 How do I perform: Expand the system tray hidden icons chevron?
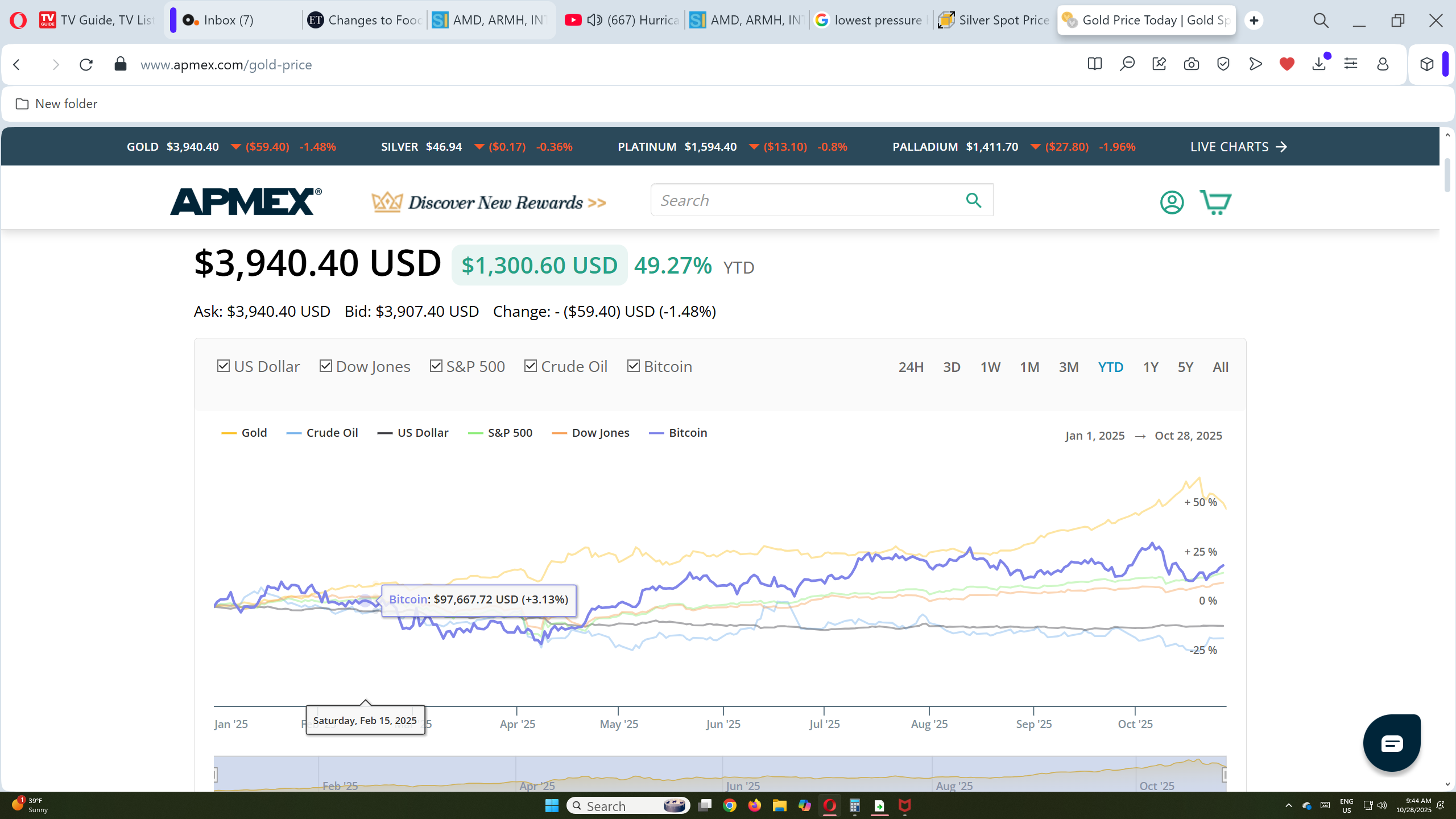pos(1289,805)
